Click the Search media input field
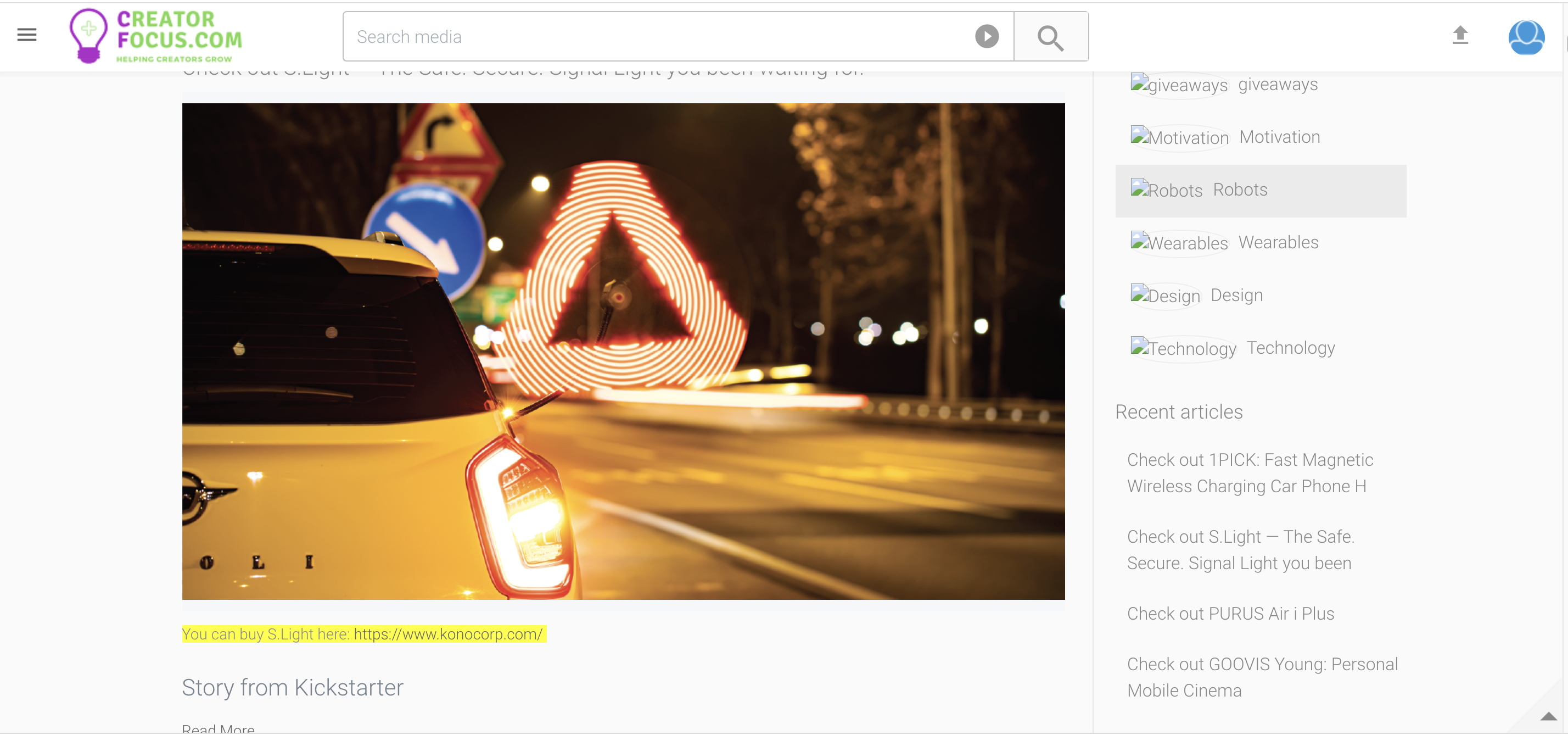The height and width of the screenshot is (735, 1568). (x=609, y=37)
